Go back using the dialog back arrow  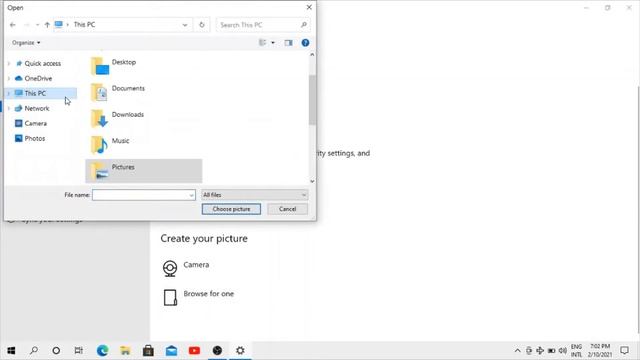13,25
